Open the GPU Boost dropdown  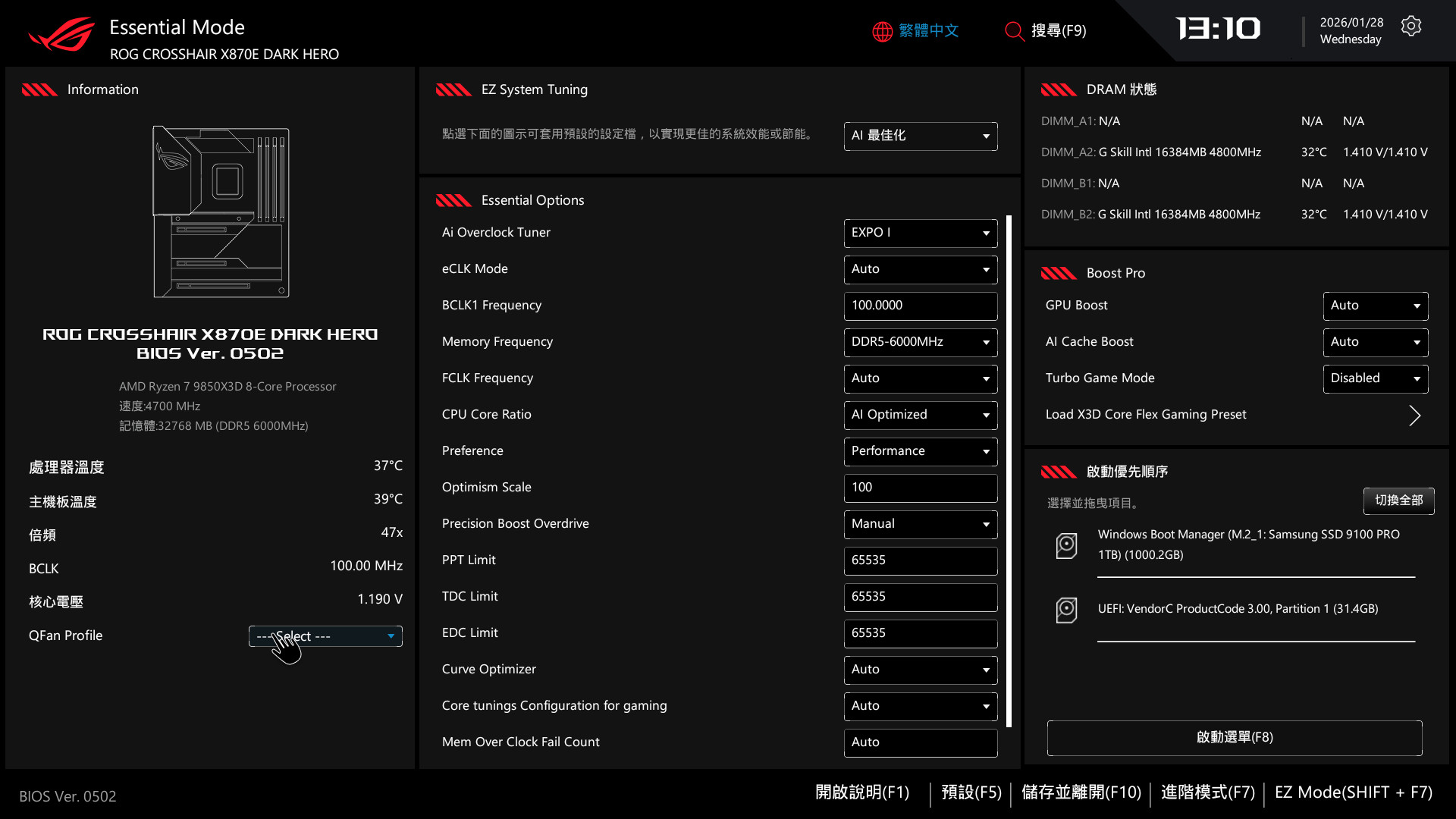1375,306
